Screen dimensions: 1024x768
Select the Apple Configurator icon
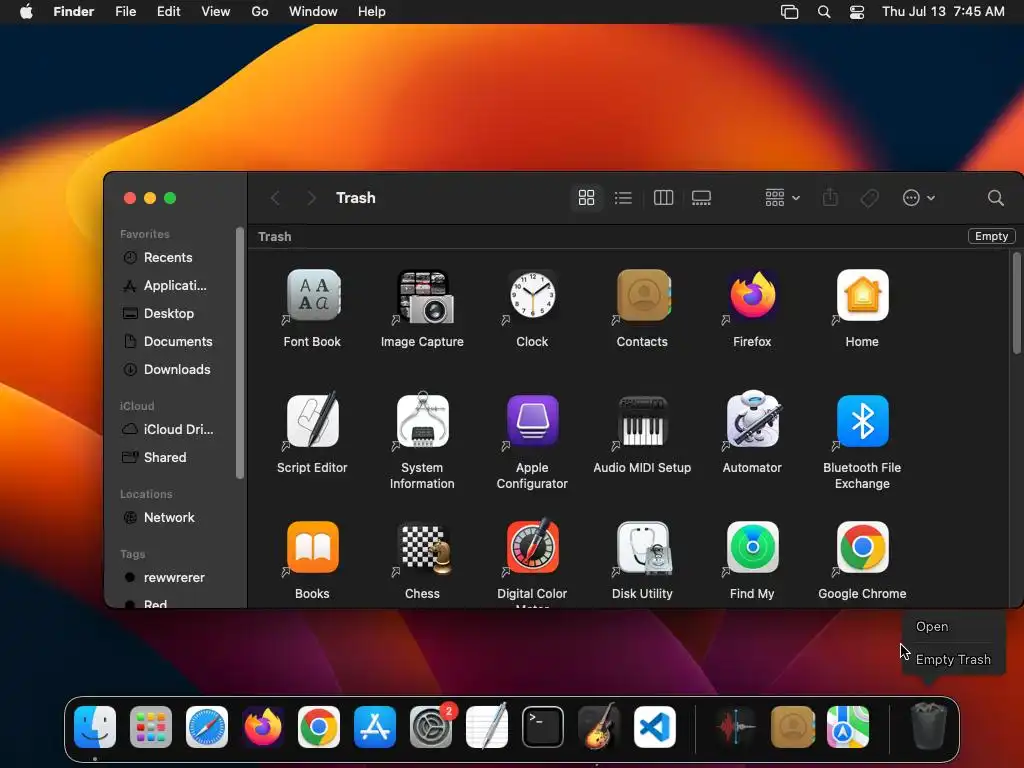coord(533,421)
